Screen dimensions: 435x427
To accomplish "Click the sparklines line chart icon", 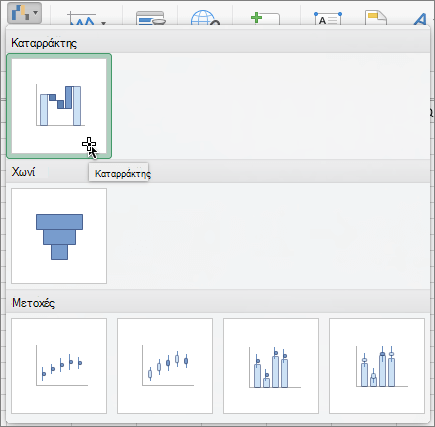I will point(82,18).
